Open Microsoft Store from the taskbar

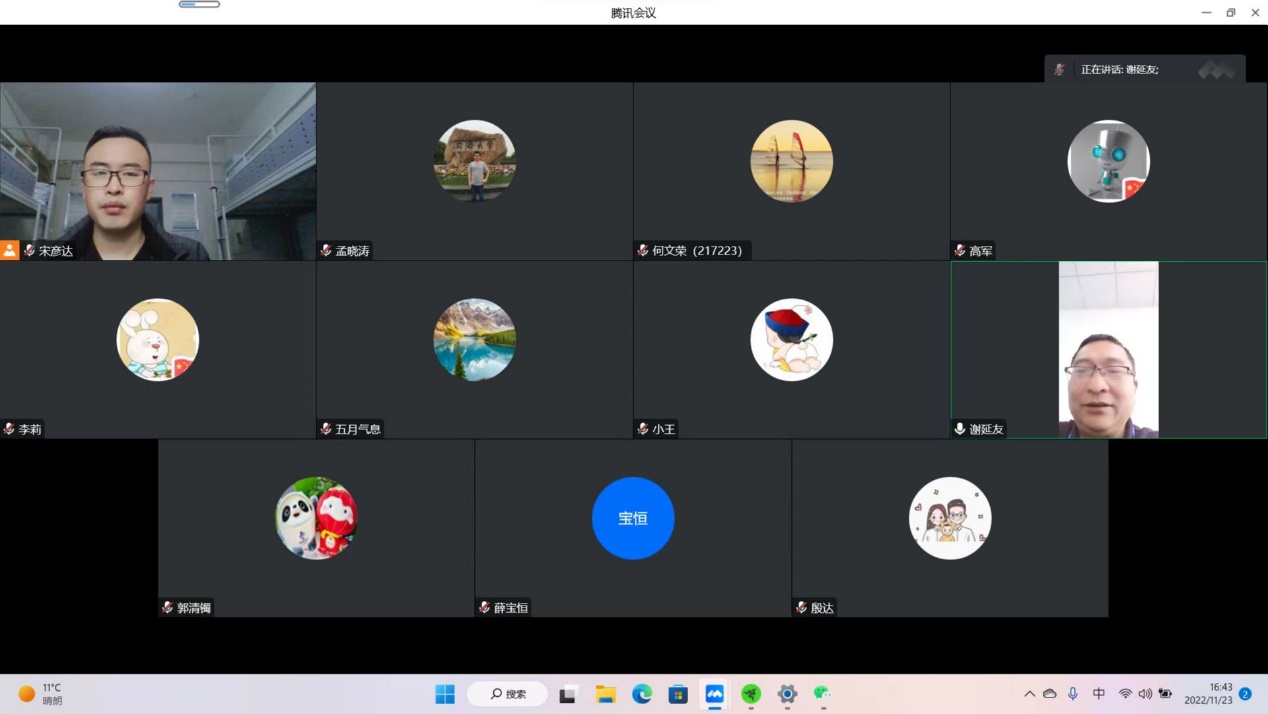[x=678, y=694]
